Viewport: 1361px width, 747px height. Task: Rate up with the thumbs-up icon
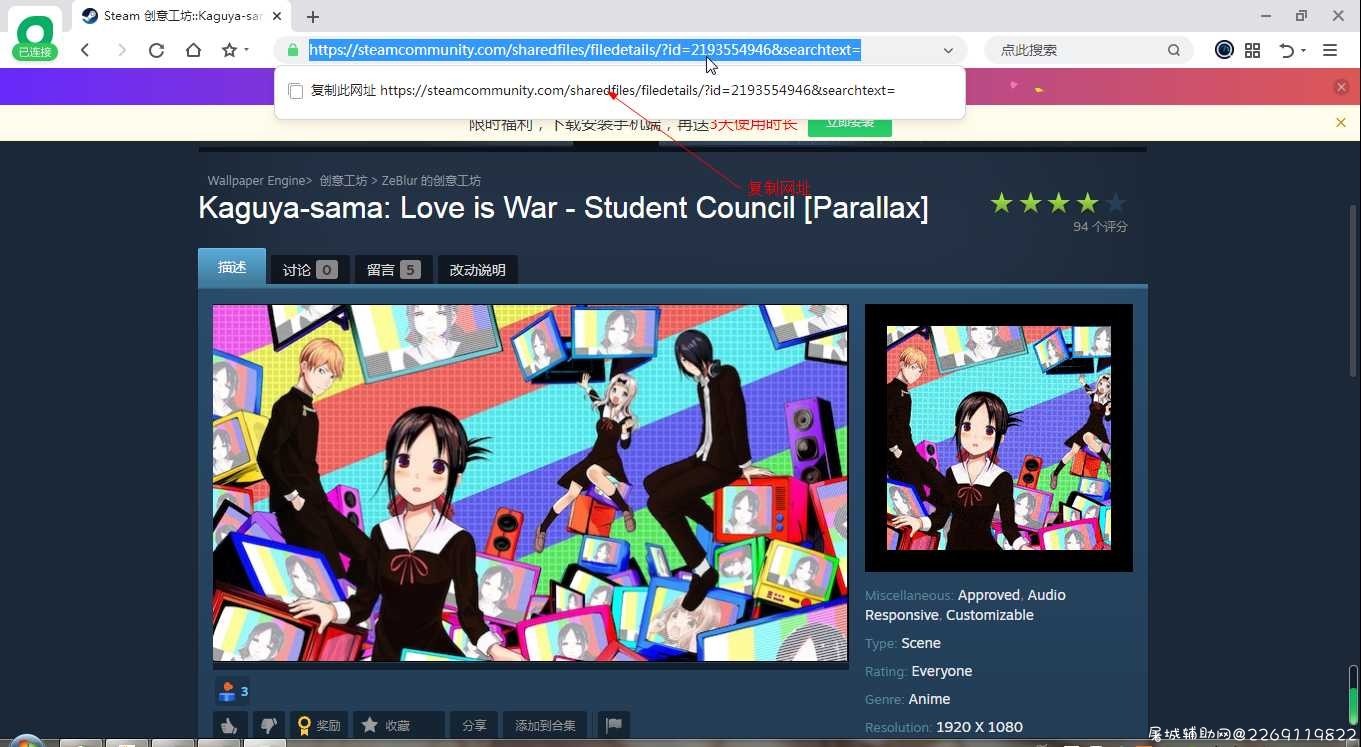coord(229,725)
